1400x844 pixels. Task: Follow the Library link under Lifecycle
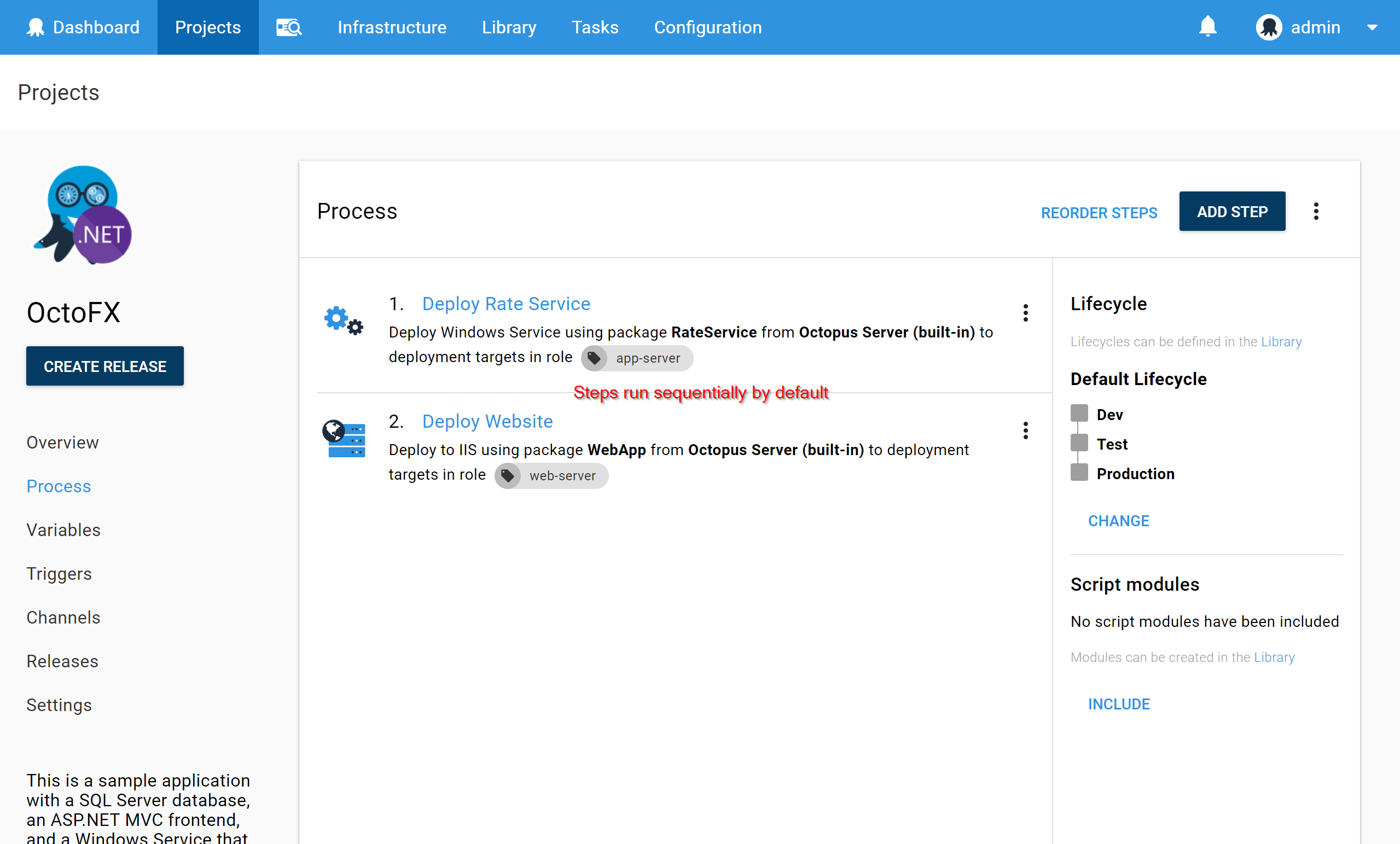click(x=1281, y=341)
